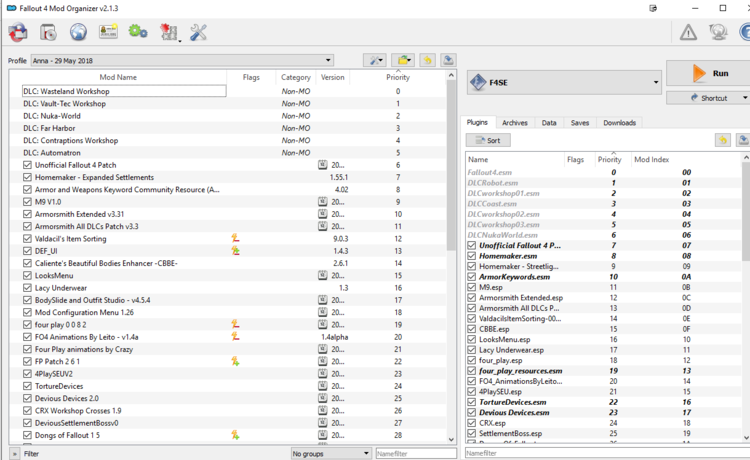
Task: Click the flag icon on DEF_UI row
Action: point(235,251)
